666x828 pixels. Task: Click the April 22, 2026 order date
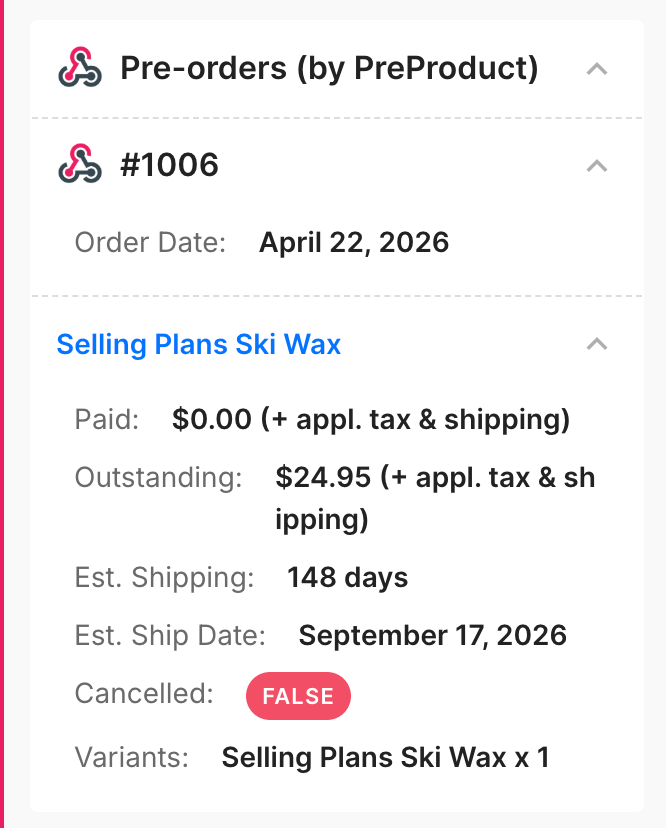click(354, 242)
